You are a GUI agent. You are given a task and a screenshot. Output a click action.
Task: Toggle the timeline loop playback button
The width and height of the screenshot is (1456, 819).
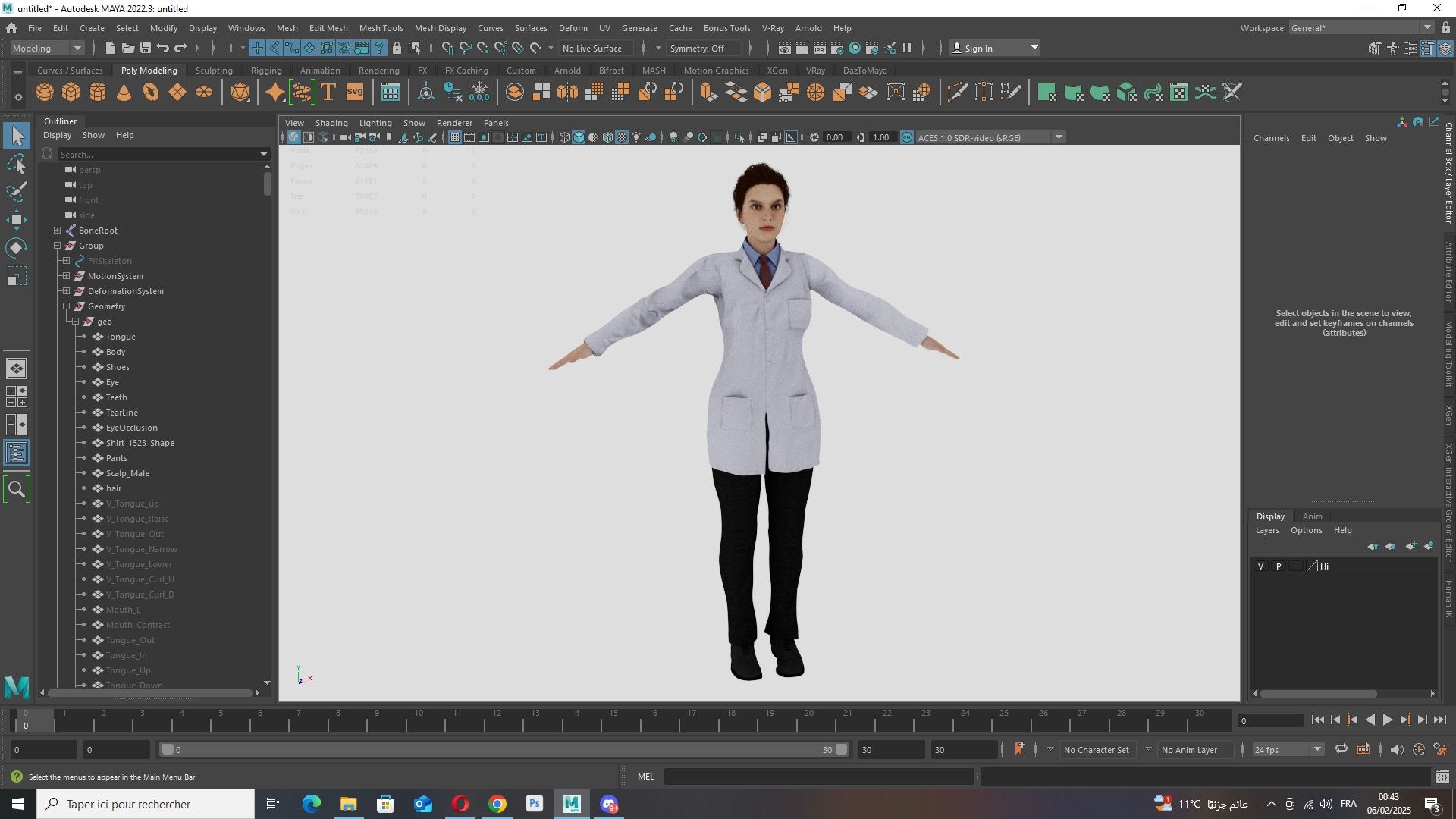(x=1341, y=749)
